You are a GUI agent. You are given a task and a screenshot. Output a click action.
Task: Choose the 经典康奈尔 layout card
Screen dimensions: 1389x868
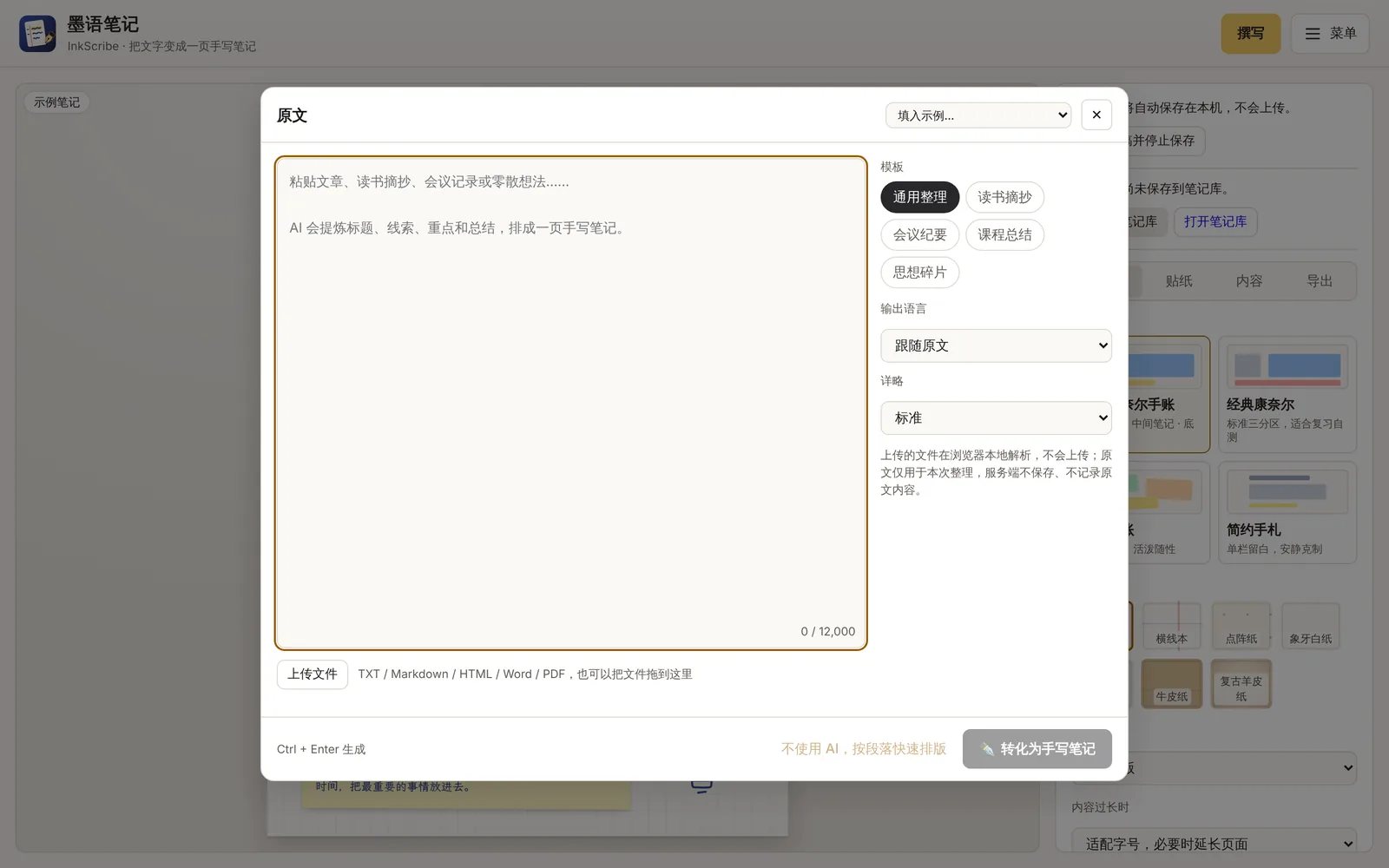pyautogui.click(x=1287, y=395)
